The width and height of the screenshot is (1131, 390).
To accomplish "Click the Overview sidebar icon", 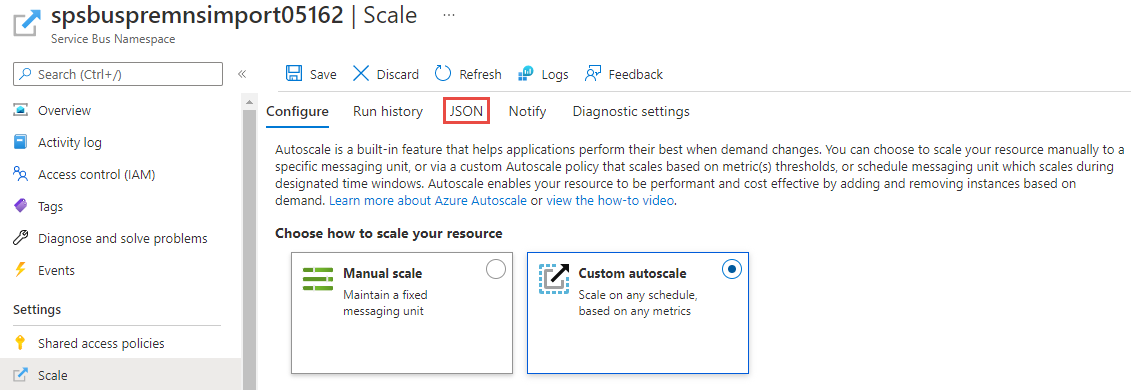I will point(21,110).
